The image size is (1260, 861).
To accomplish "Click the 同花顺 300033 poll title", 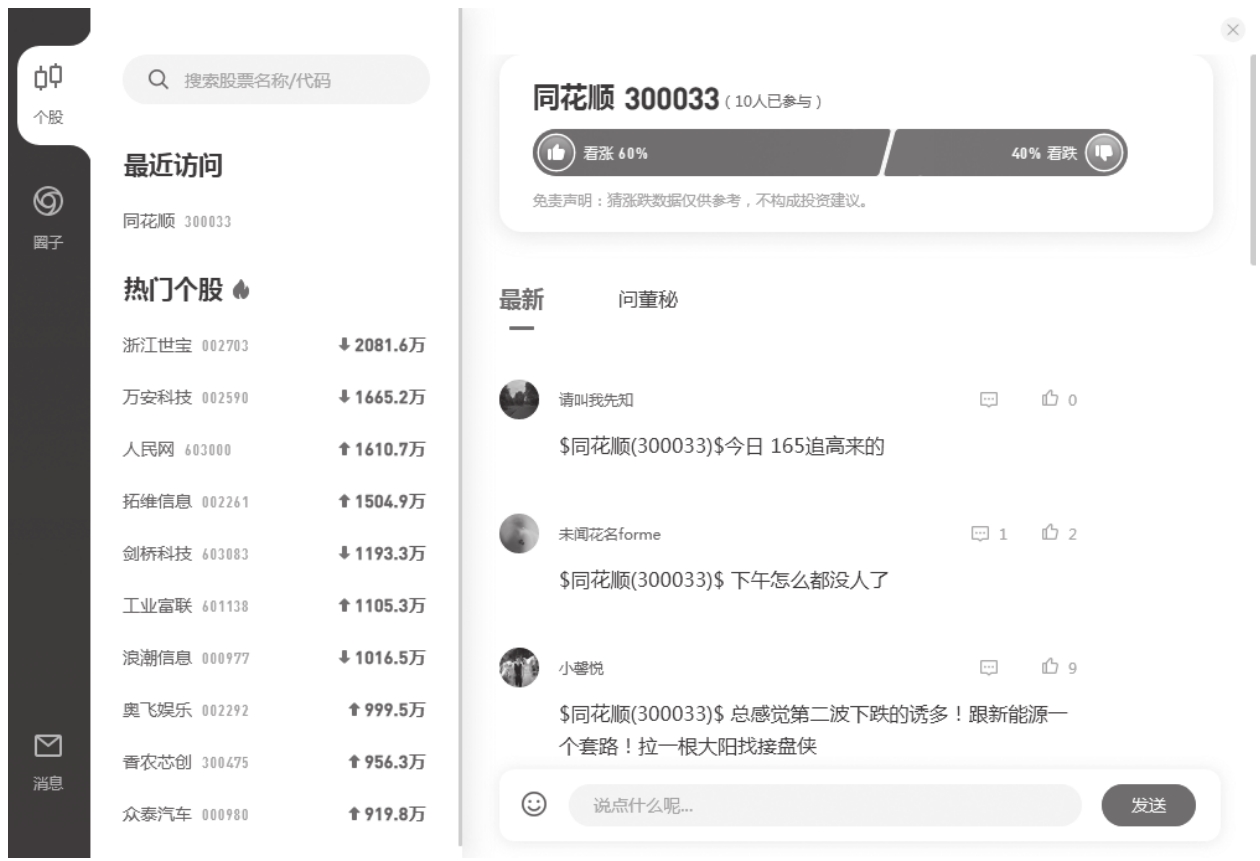I will point(627,99).
